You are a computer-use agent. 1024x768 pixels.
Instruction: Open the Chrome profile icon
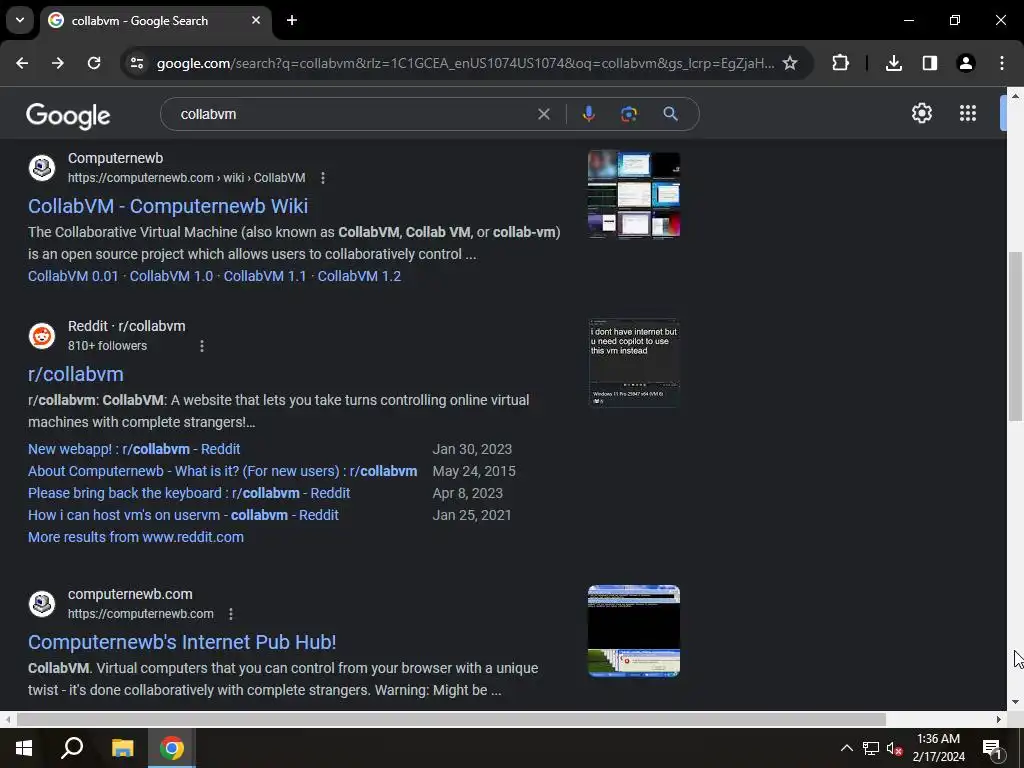point(966,63)
